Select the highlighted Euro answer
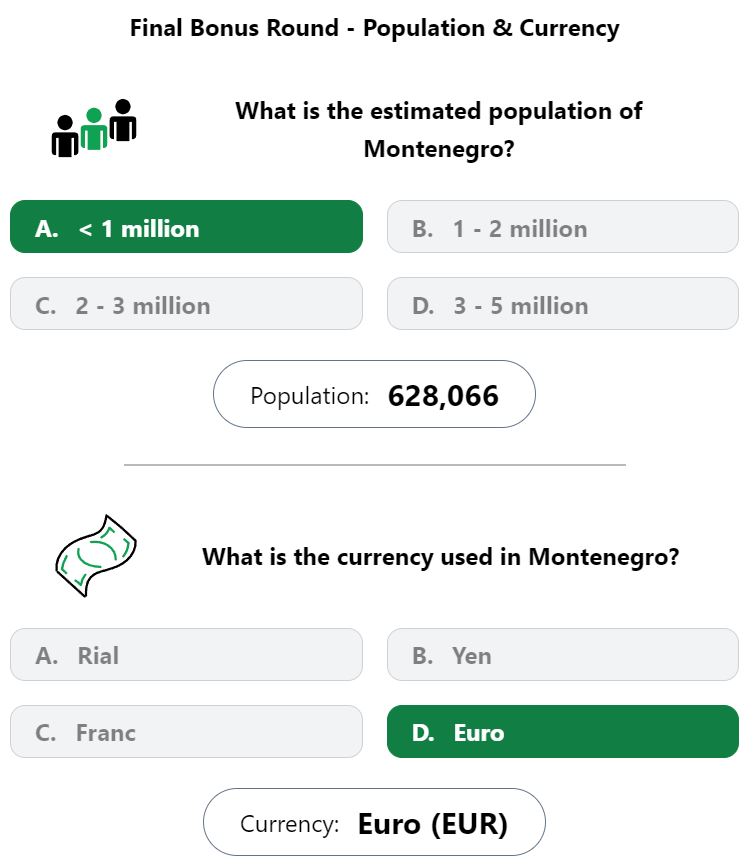Image resolution: width=754 pixels, height=866 pixels. tap(563, 731)
